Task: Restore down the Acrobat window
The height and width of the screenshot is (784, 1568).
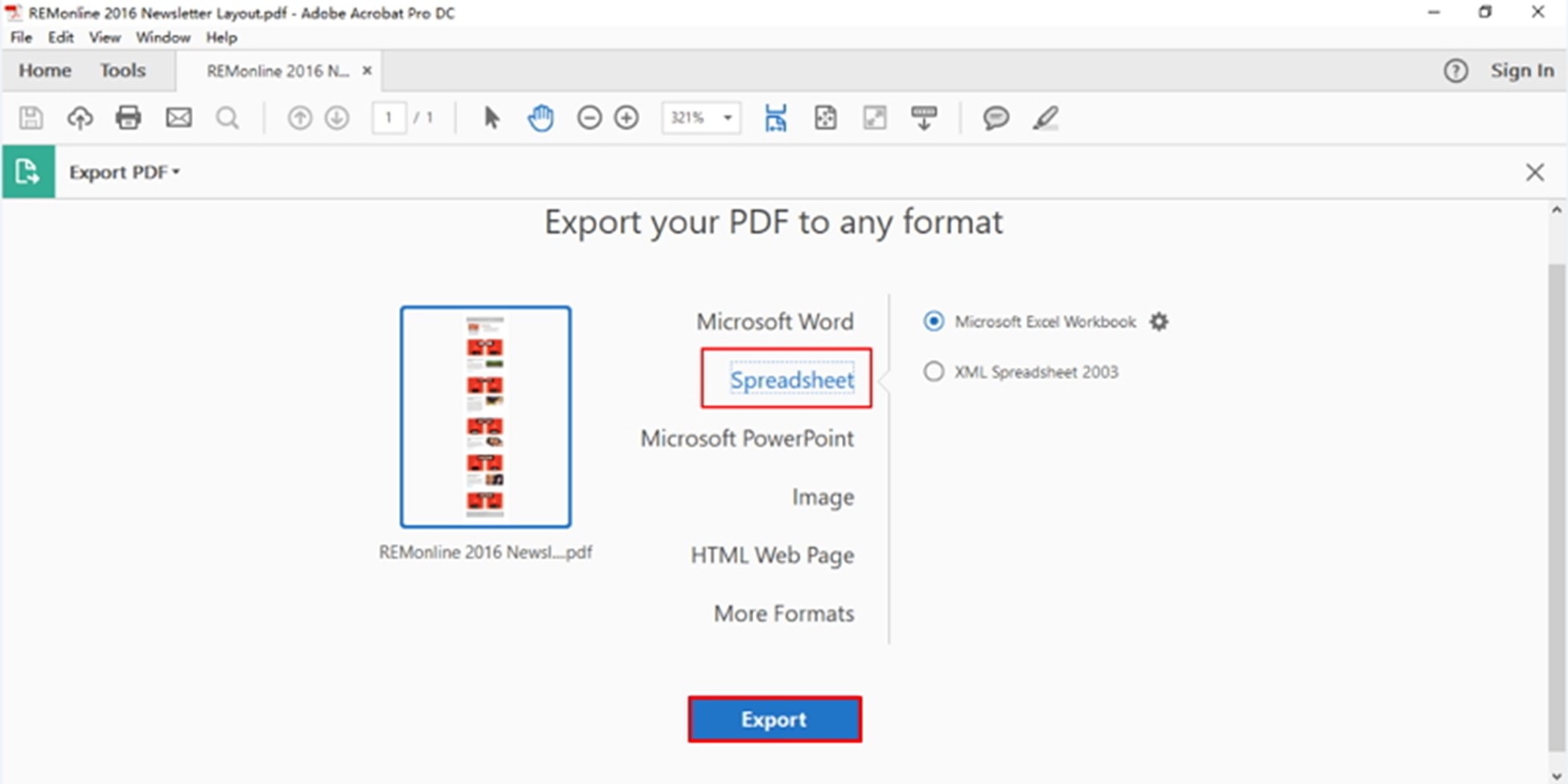Action: [x=1485, y=13]
